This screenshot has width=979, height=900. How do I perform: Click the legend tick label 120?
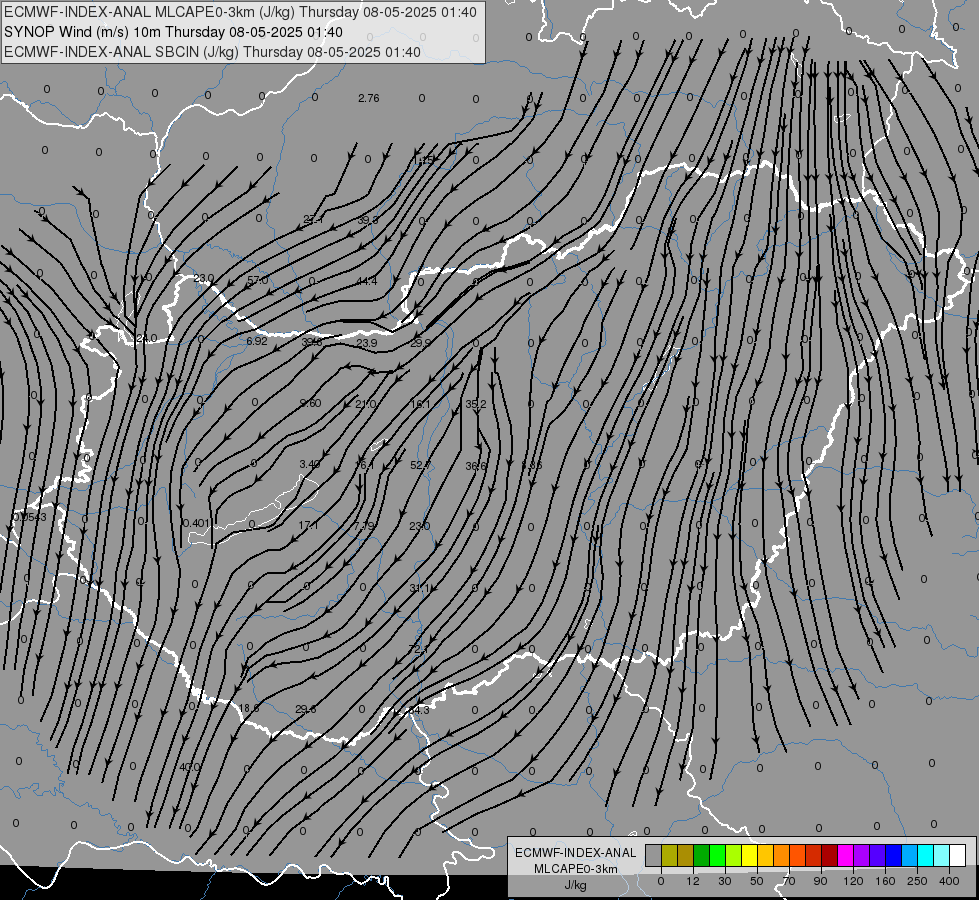point(853,881)
